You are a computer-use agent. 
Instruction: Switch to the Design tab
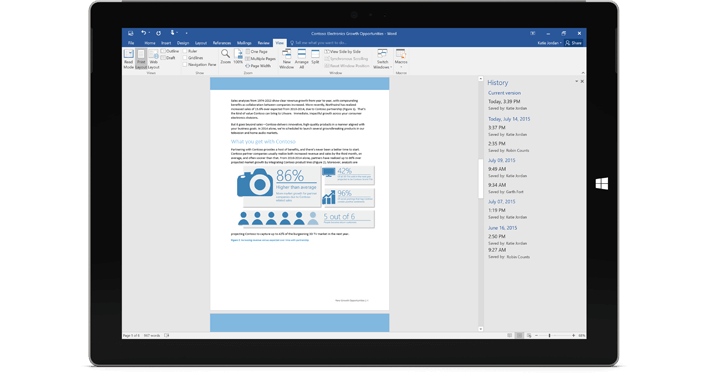[183, 43]
